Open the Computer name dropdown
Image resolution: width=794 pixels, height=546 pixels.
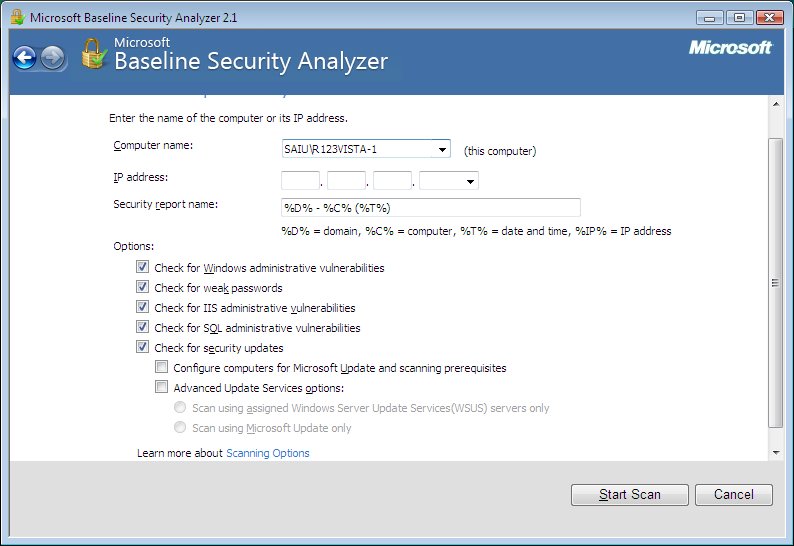[x=442, y=149]
